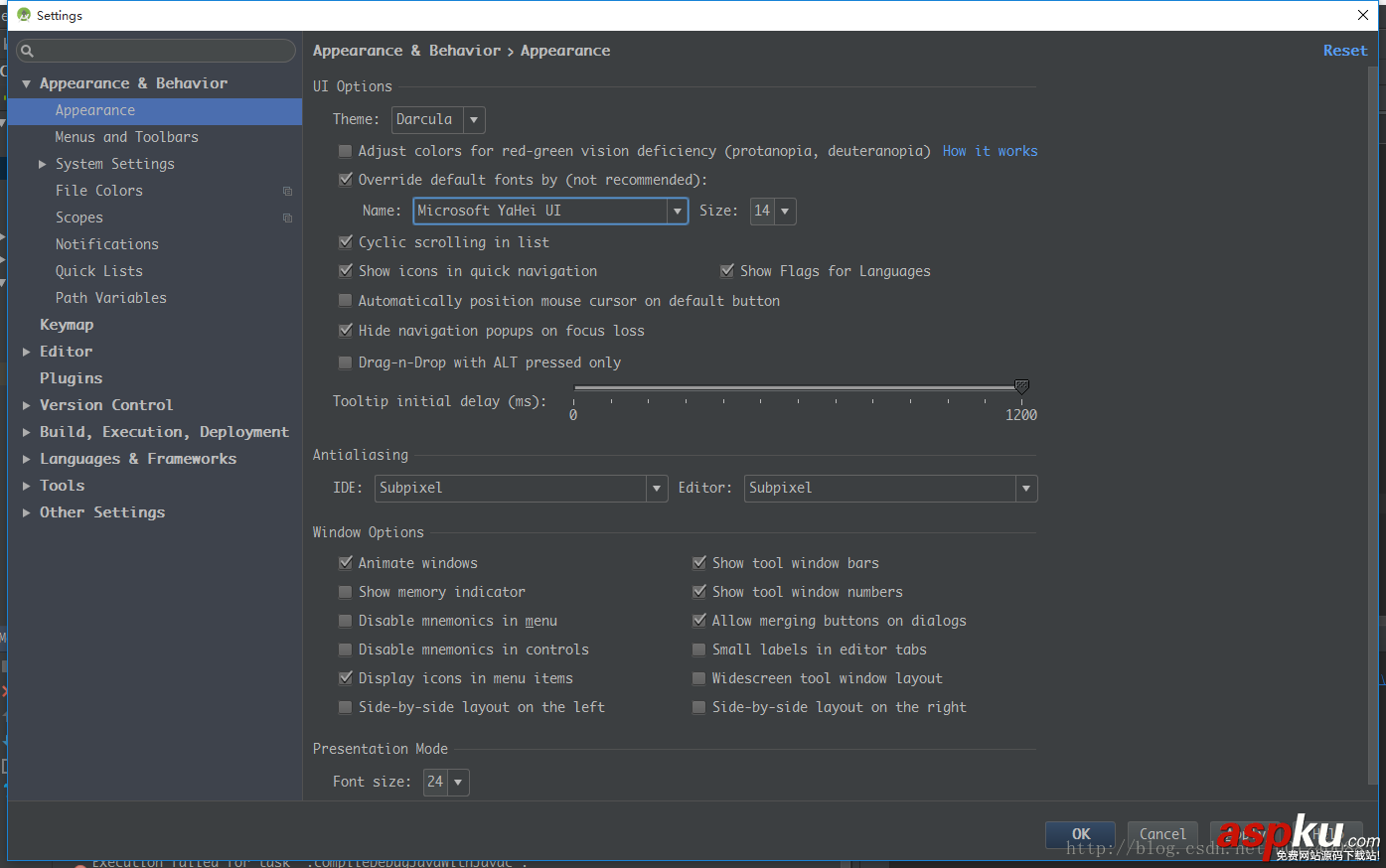1386x868 pixels.
Task: Open the How it works link
Action: click(x=990, y=151)
